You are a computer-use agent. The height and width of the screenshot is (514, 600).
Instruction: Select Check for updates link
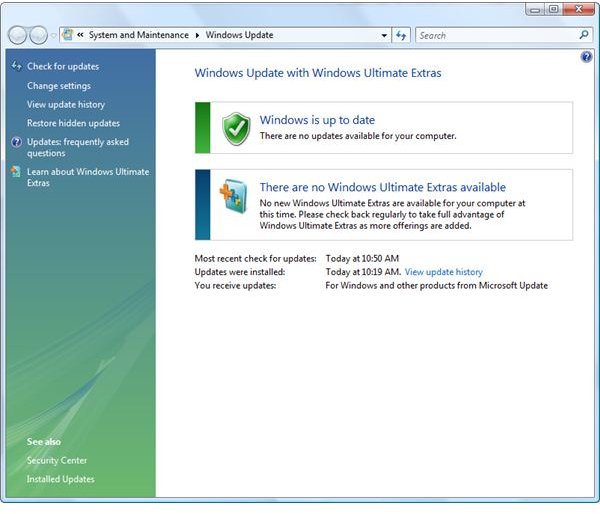63,66
